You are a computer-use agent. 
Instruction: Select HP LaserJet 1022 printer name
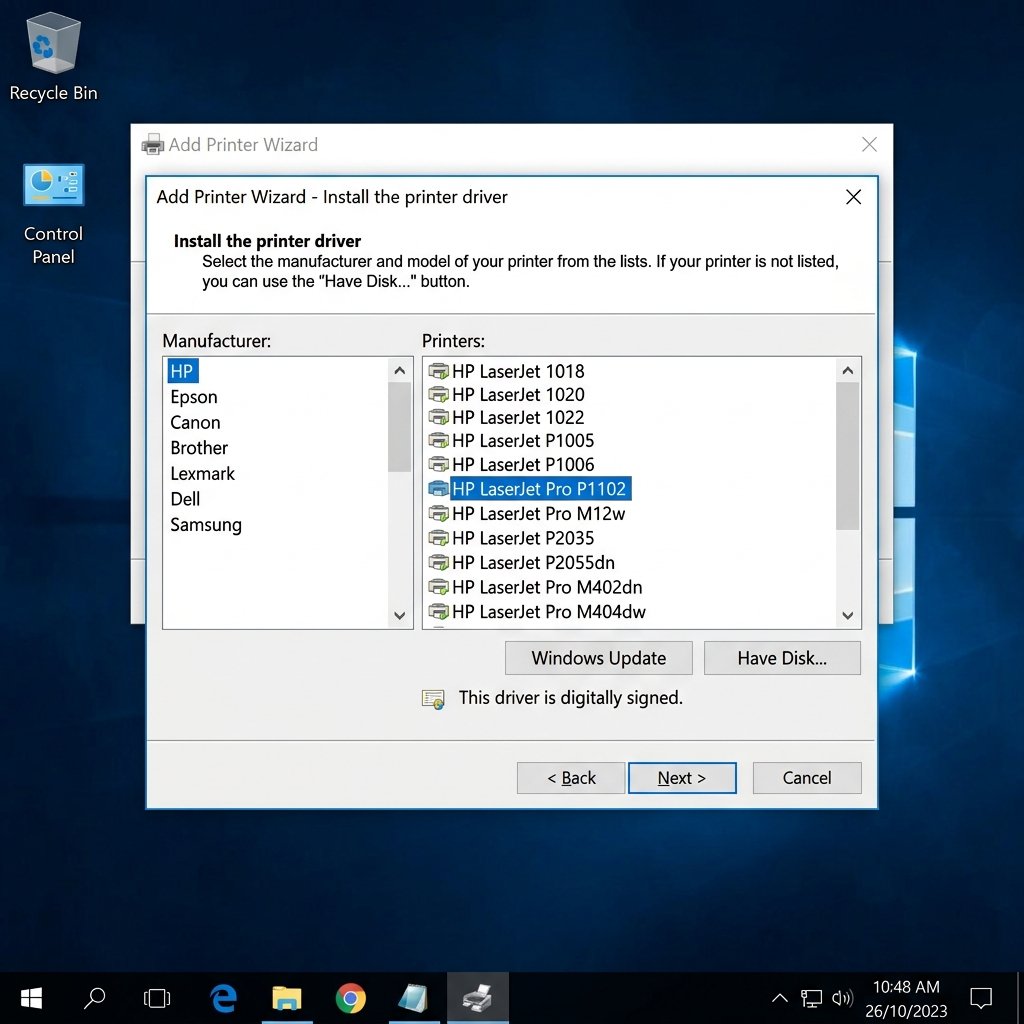click(518, 417)
